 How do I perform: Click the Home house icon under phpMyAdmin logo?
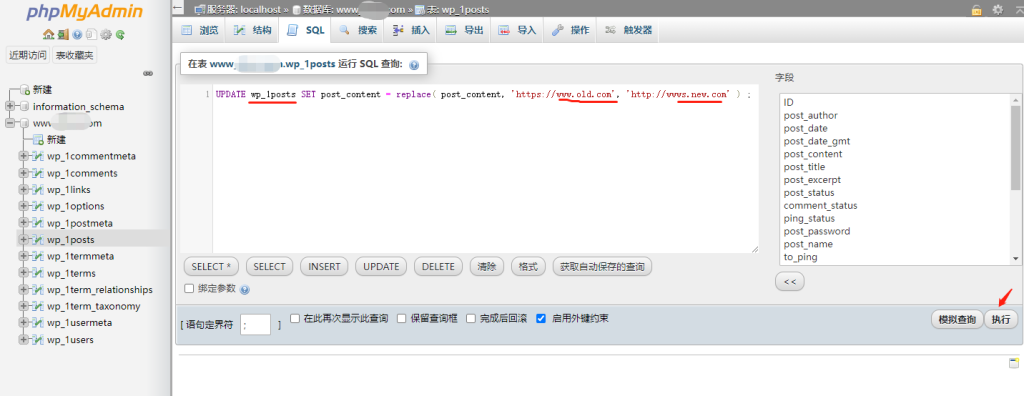[48, 35]
